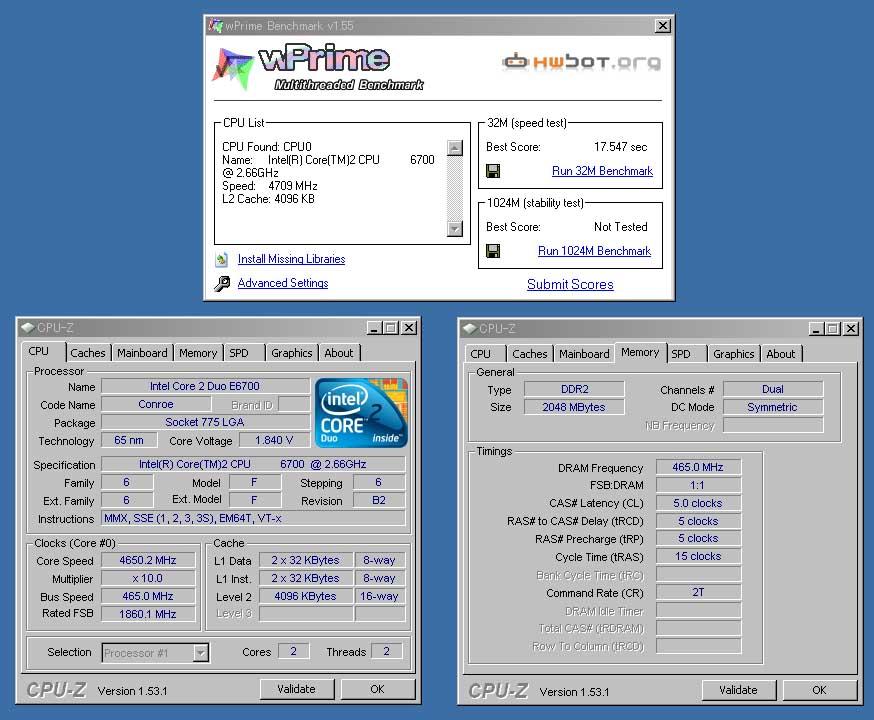Select Memory tab in right CPU-Z

point(640,353)
